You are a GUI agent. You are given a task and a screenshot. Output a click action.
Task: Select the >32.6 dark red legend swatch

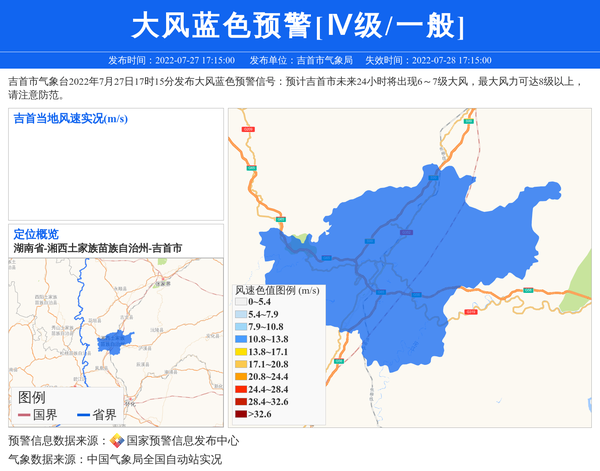[x=240, y=414]
